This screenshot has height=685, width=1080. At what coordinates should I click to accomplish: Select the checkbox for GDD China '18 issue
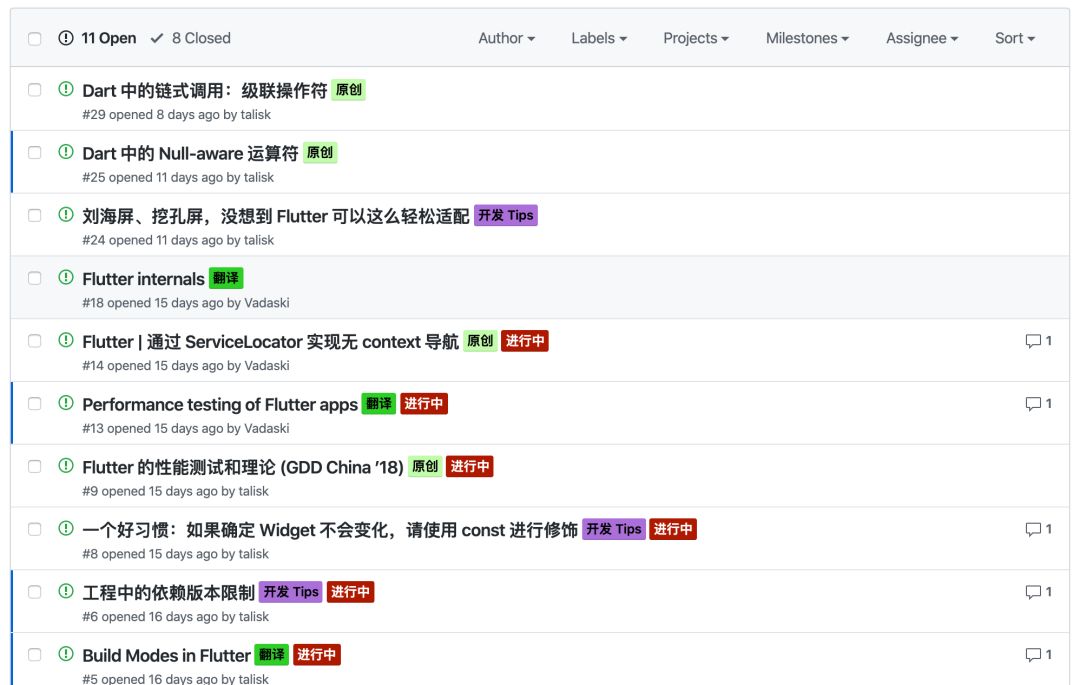coord(34,466)
